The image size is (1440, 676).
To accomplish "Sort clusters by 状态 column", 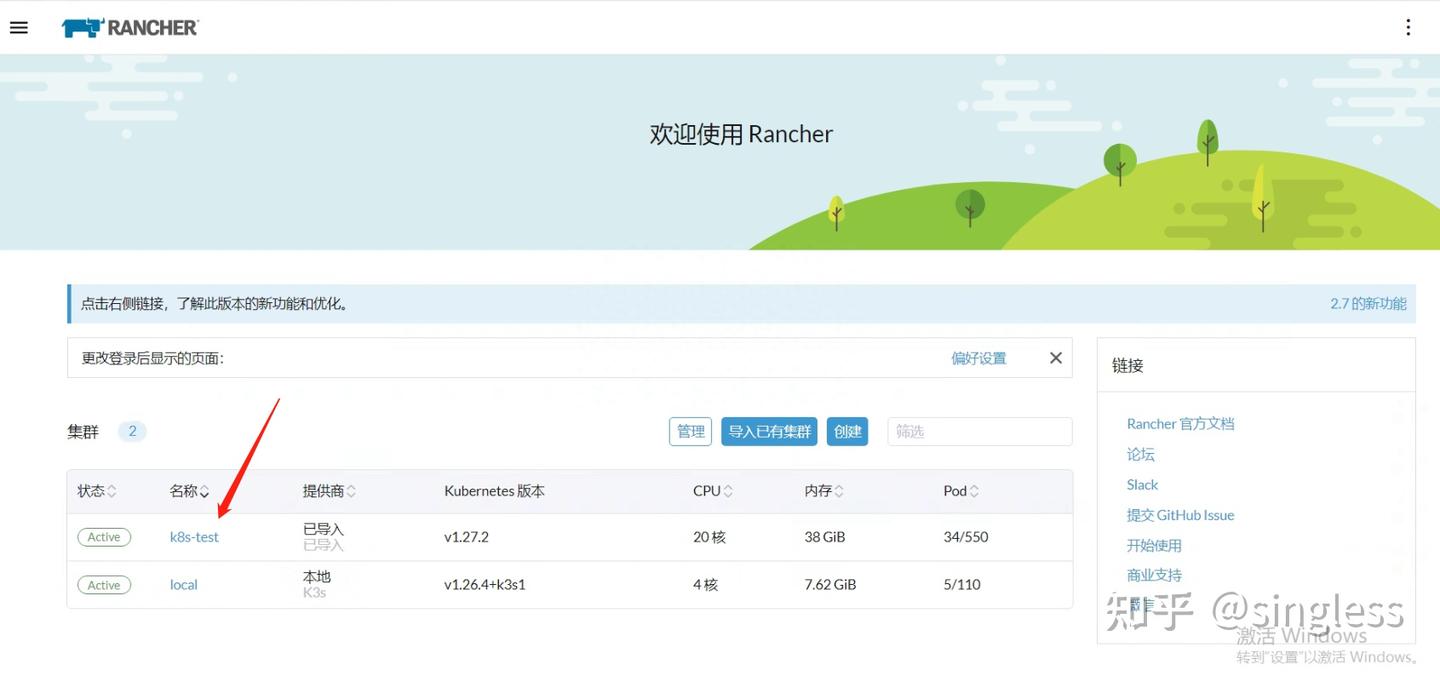I will point(97,491).
